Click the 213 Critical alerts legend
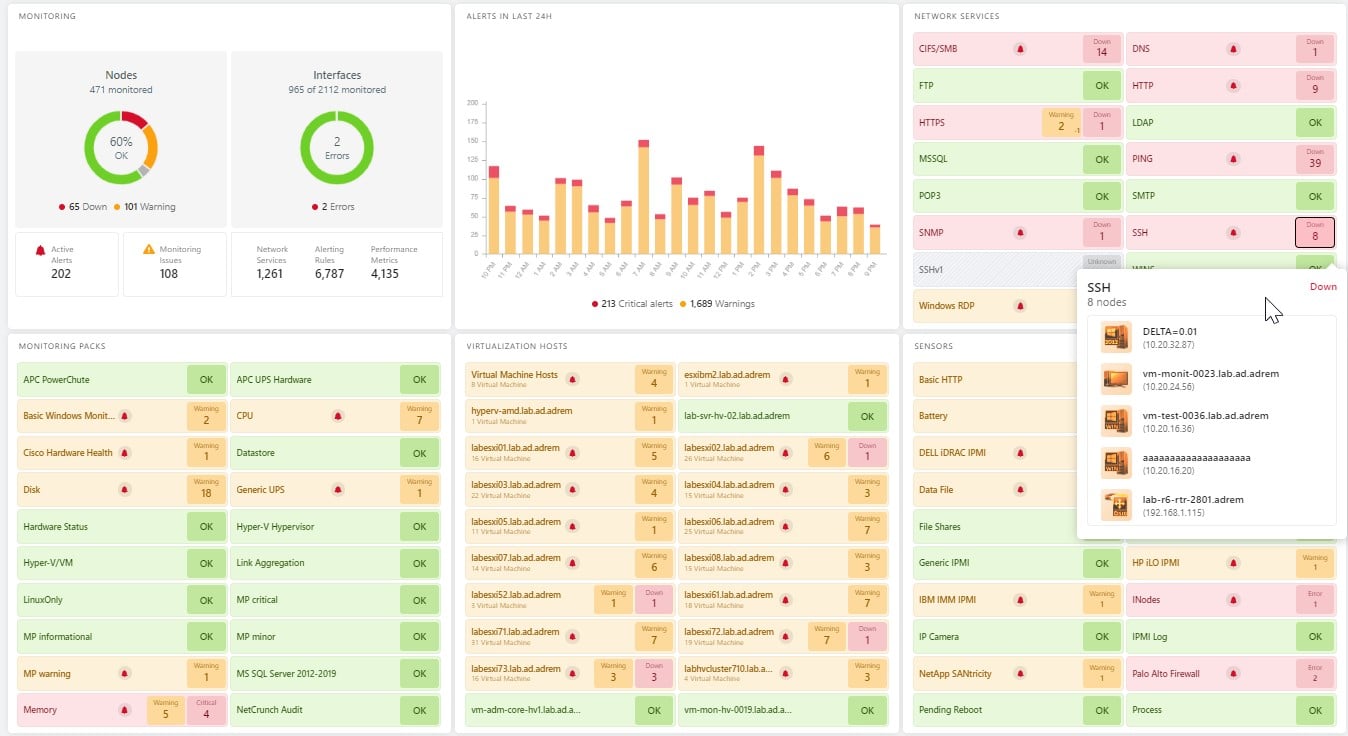Screen dimensions: 1348x736 631,303
